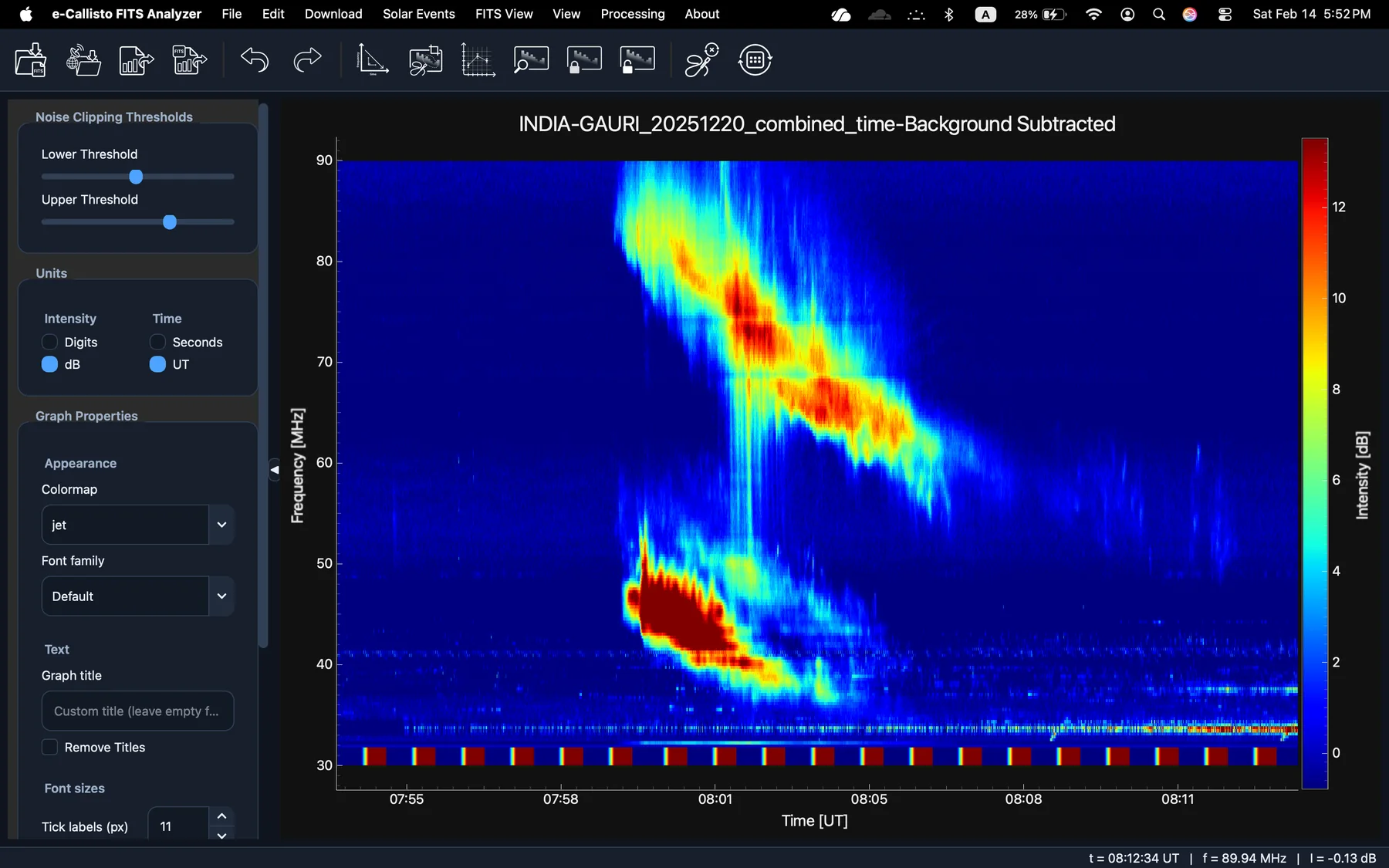Select Seconds time unit
The width and height of the screenshot is (1389, 868).
coord(157,342)
